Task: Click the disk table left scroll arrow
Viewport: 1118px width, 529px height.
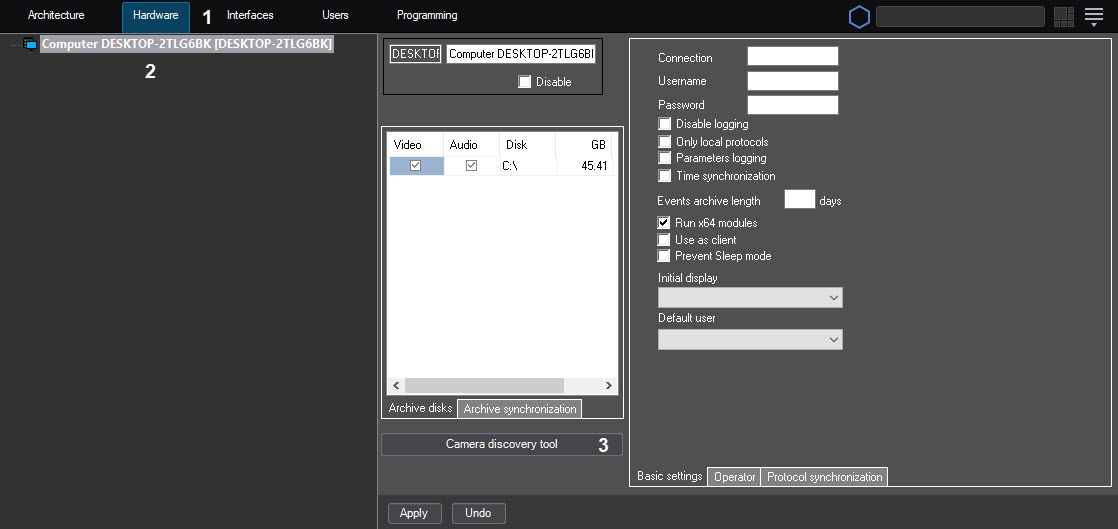Action: 396,386
